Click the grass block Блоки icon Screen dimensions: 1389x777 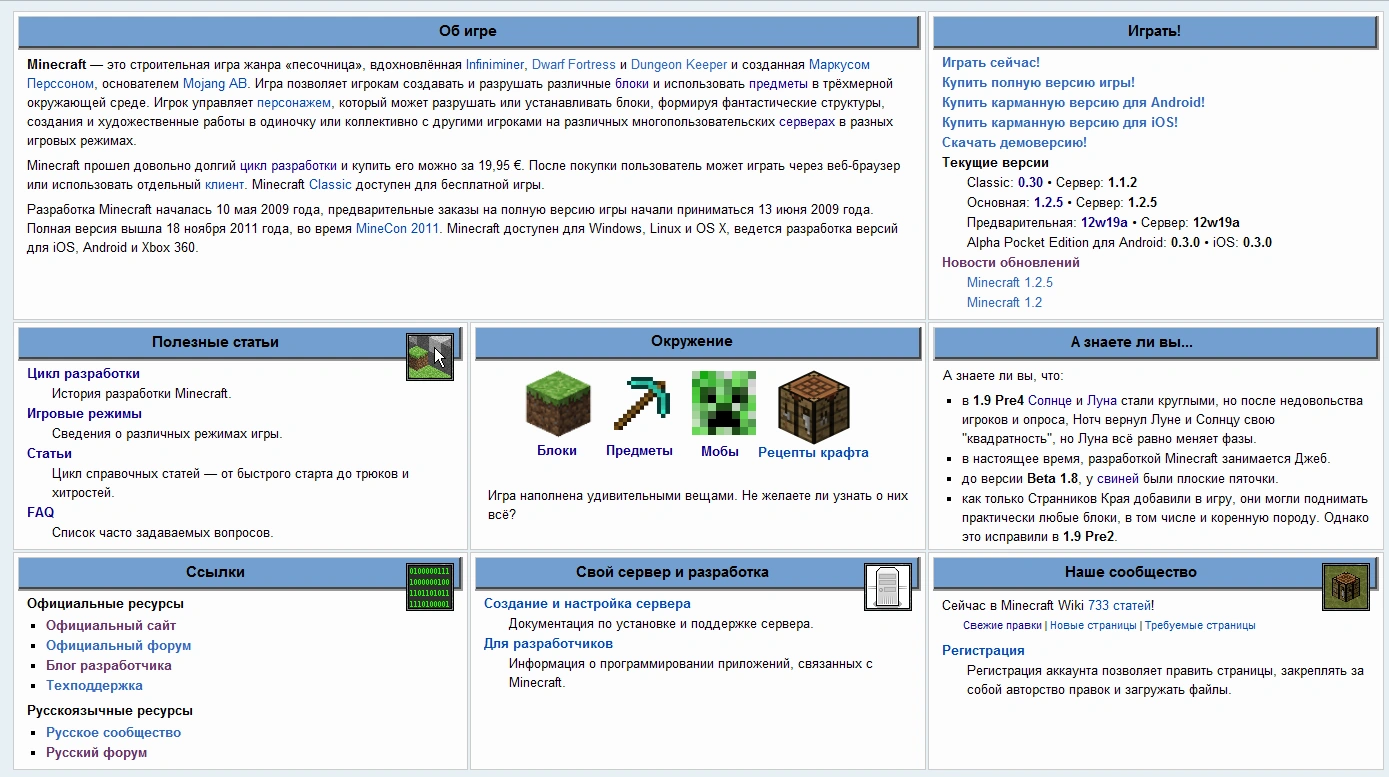tap(557, 403)
